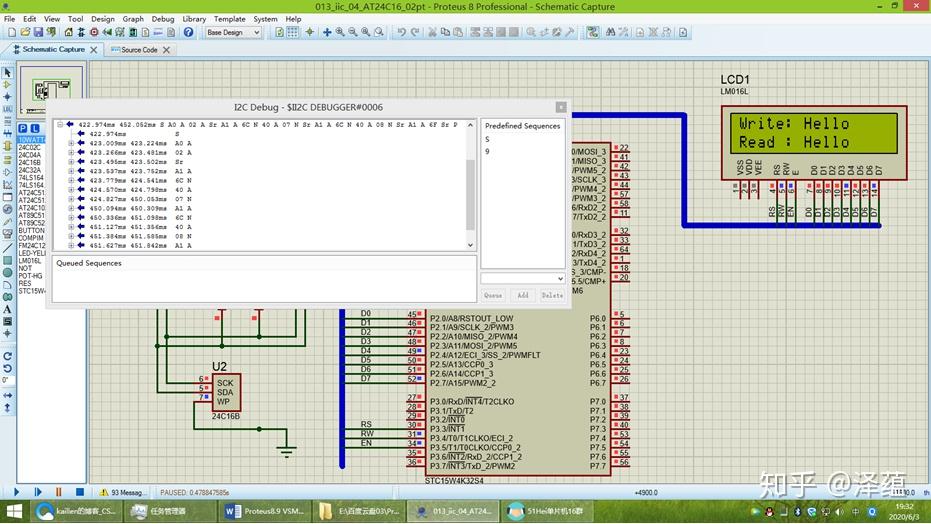Click the Queue button in I2C Debug
931x524 pixels.
pos(493,295)
